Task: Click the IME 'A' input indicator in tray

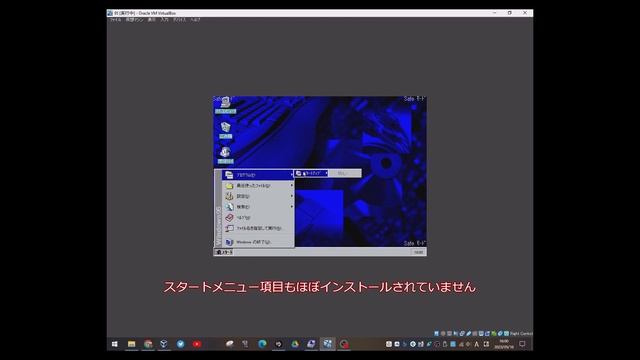Action: coord(476,344)
